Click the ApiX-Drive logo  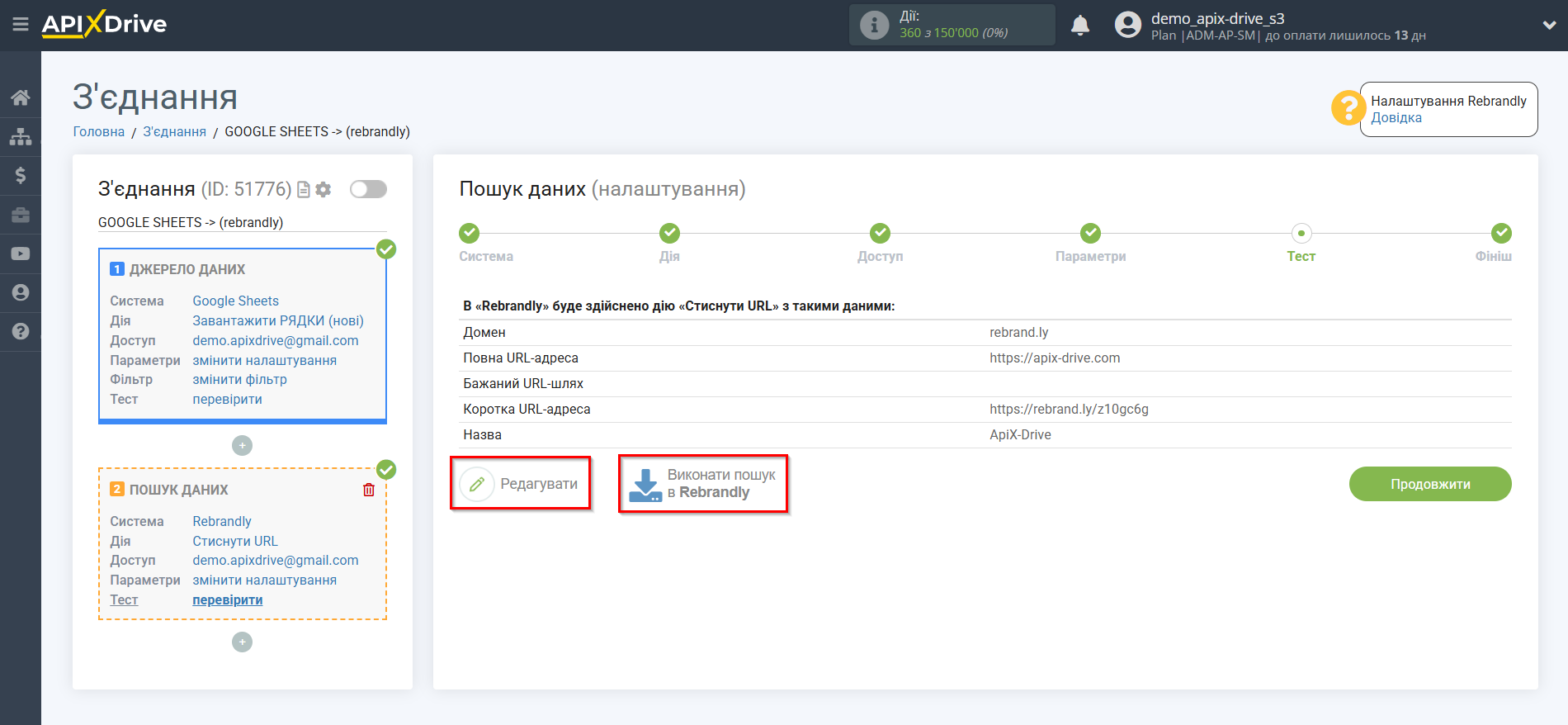click(105, 24)
